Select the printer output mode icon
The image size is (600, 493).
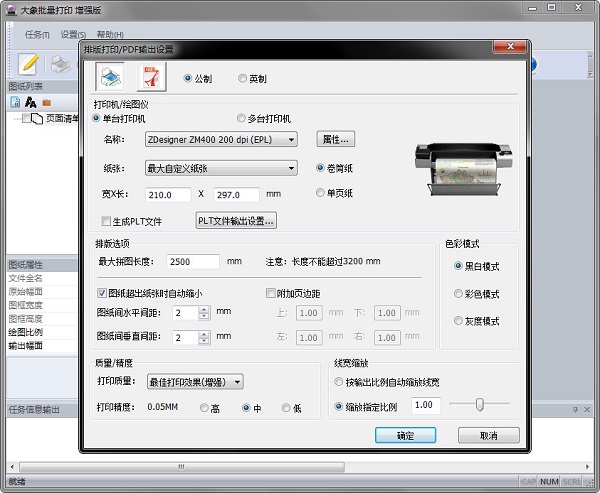pos(109,77)
